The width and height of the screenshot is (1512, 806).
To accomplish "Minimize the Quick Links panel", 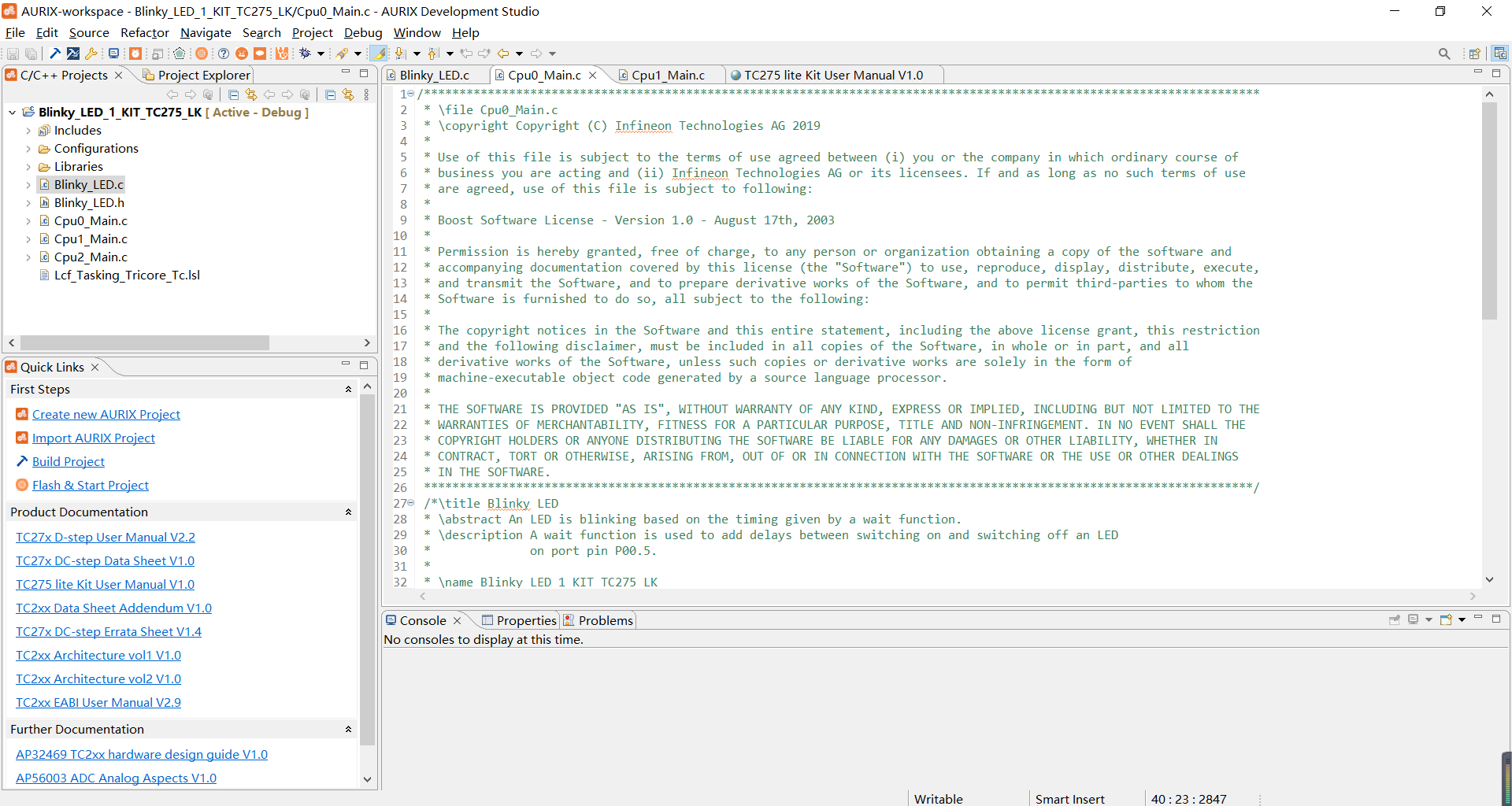I will (345, 364).
